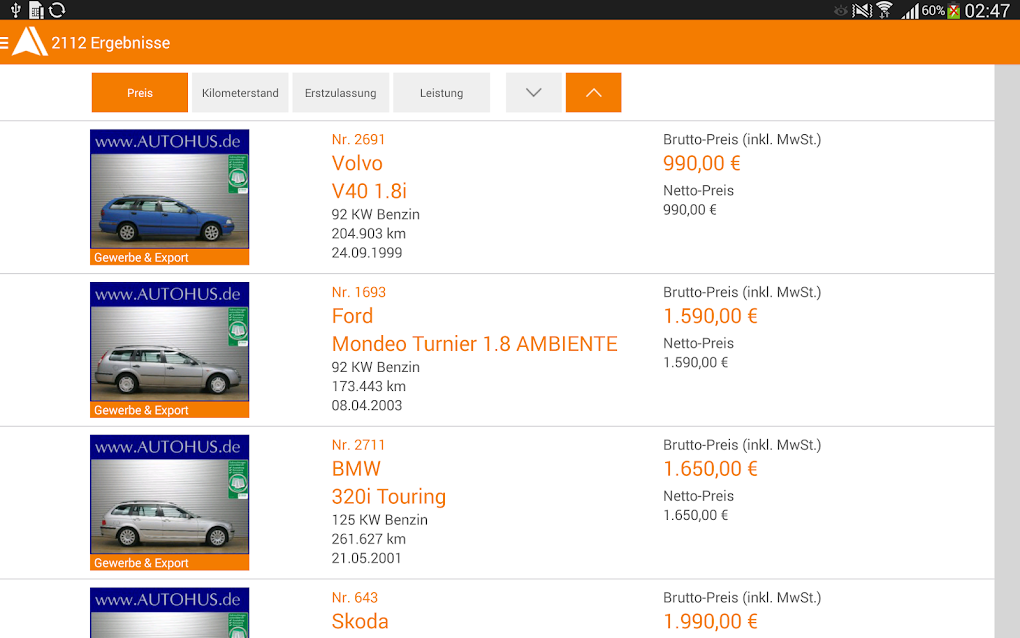The width and height of the screenshot is (1020, 638).
Task: Tap the Wi-Fi icon in the status bar
Action: (x=885, y=10)
